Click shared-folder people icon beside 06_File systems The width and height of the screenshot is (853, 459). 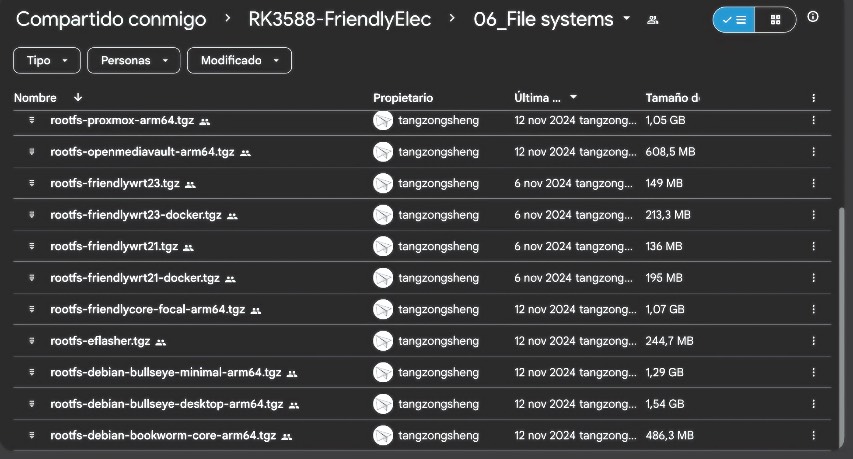click(652, 20)
